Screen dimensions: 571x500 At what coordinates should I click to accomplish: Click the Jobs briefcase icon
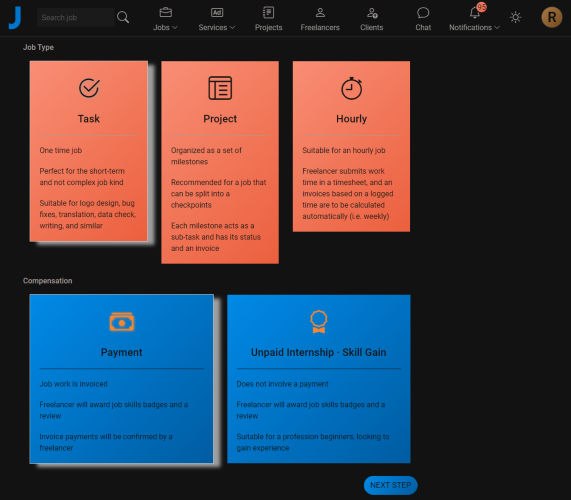pyautogui.click(x=165, y=12)
